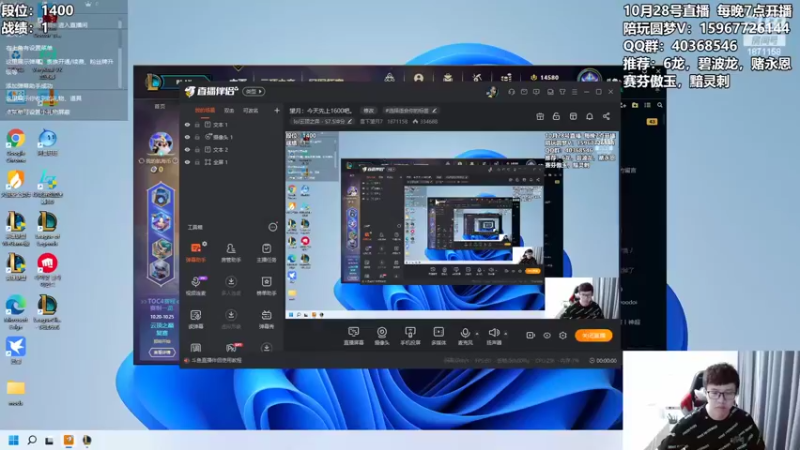The width and height of the screenshot is (800, 450).
Task: Open the notification bell icon
Action: [x=589, y=116]
